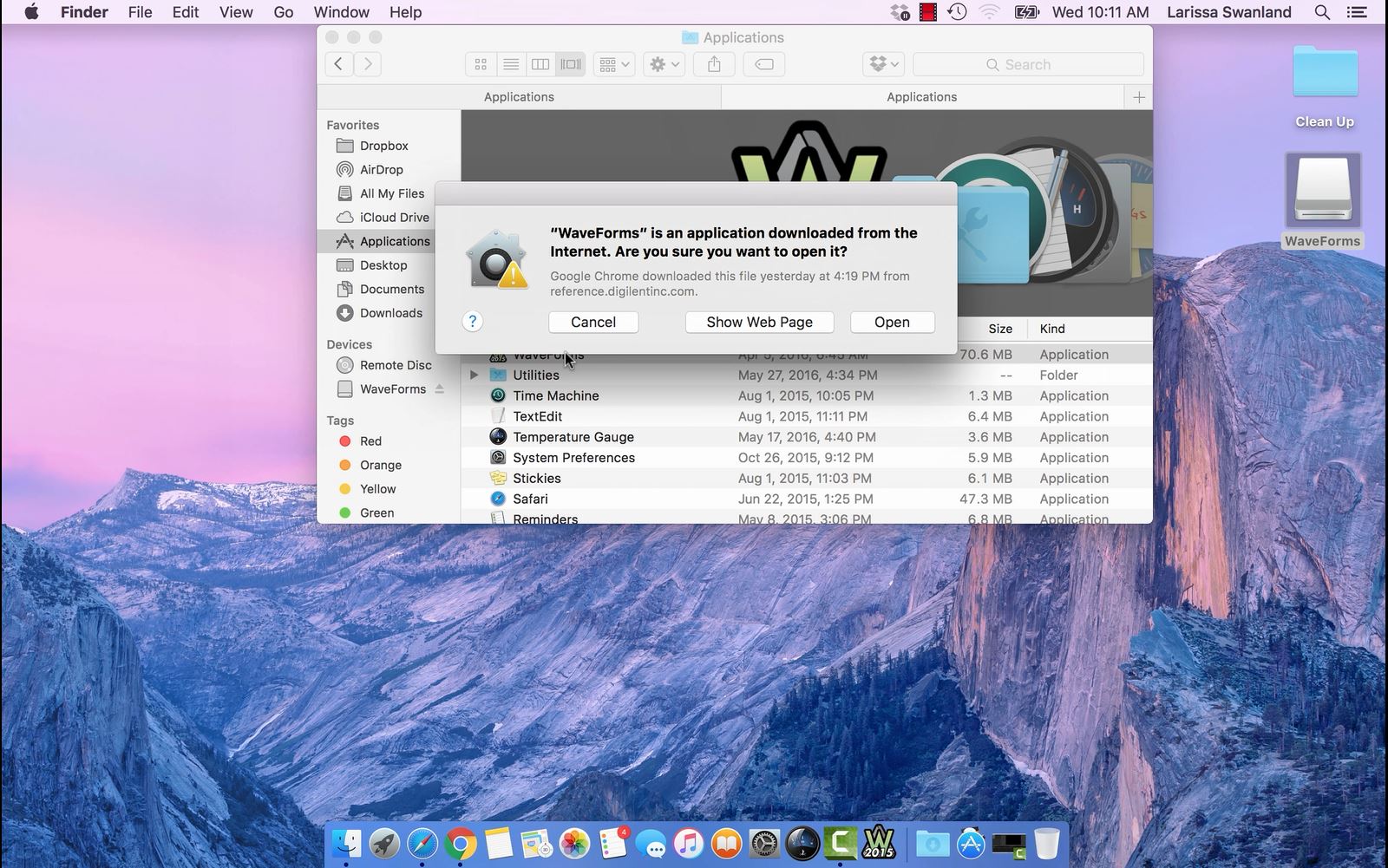
Task: Open Google Chrome from the Dock
Action: coord(461,843)
